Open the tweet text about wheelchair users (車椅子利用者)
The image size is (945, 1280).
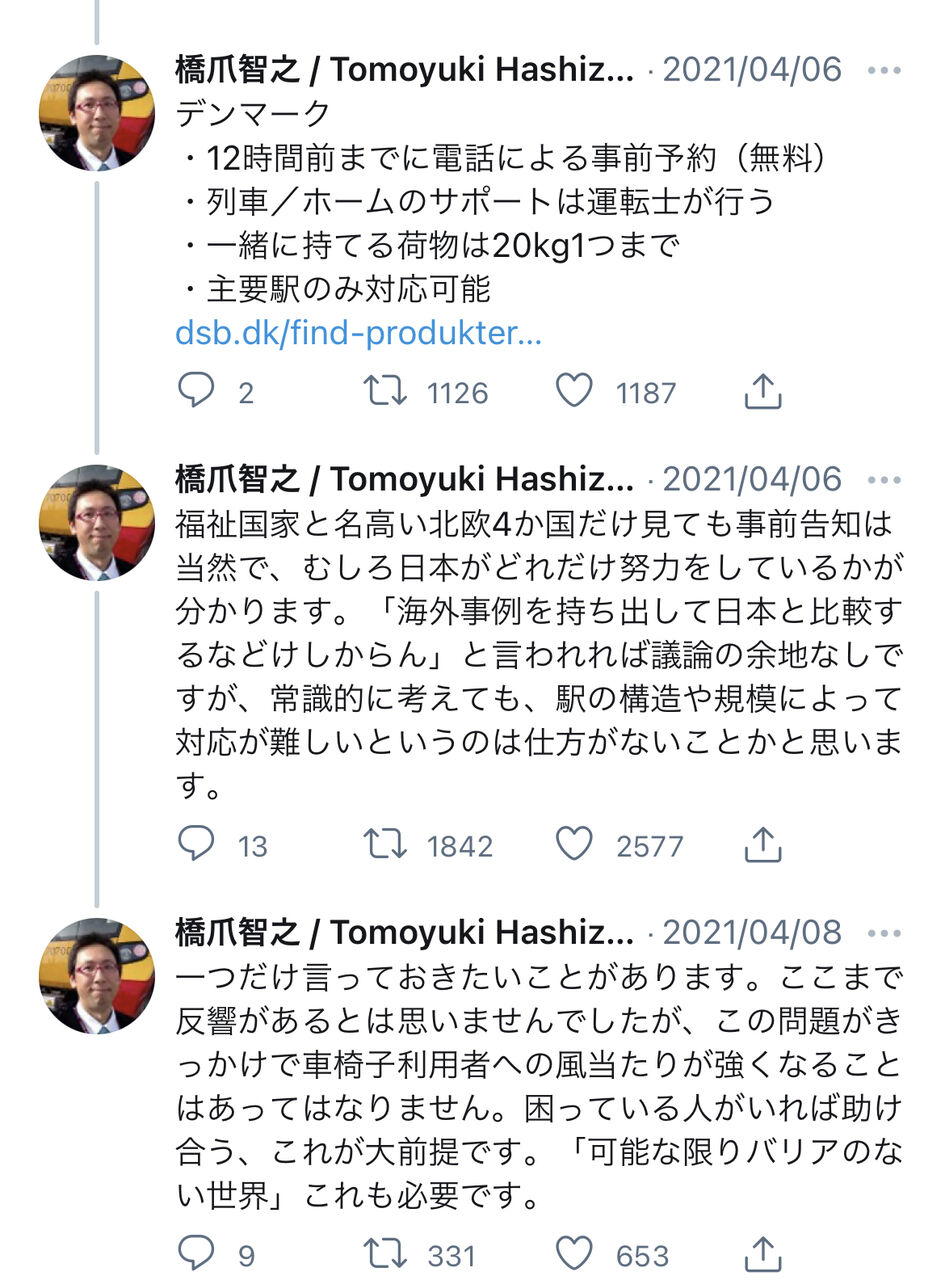[538, 1084]
